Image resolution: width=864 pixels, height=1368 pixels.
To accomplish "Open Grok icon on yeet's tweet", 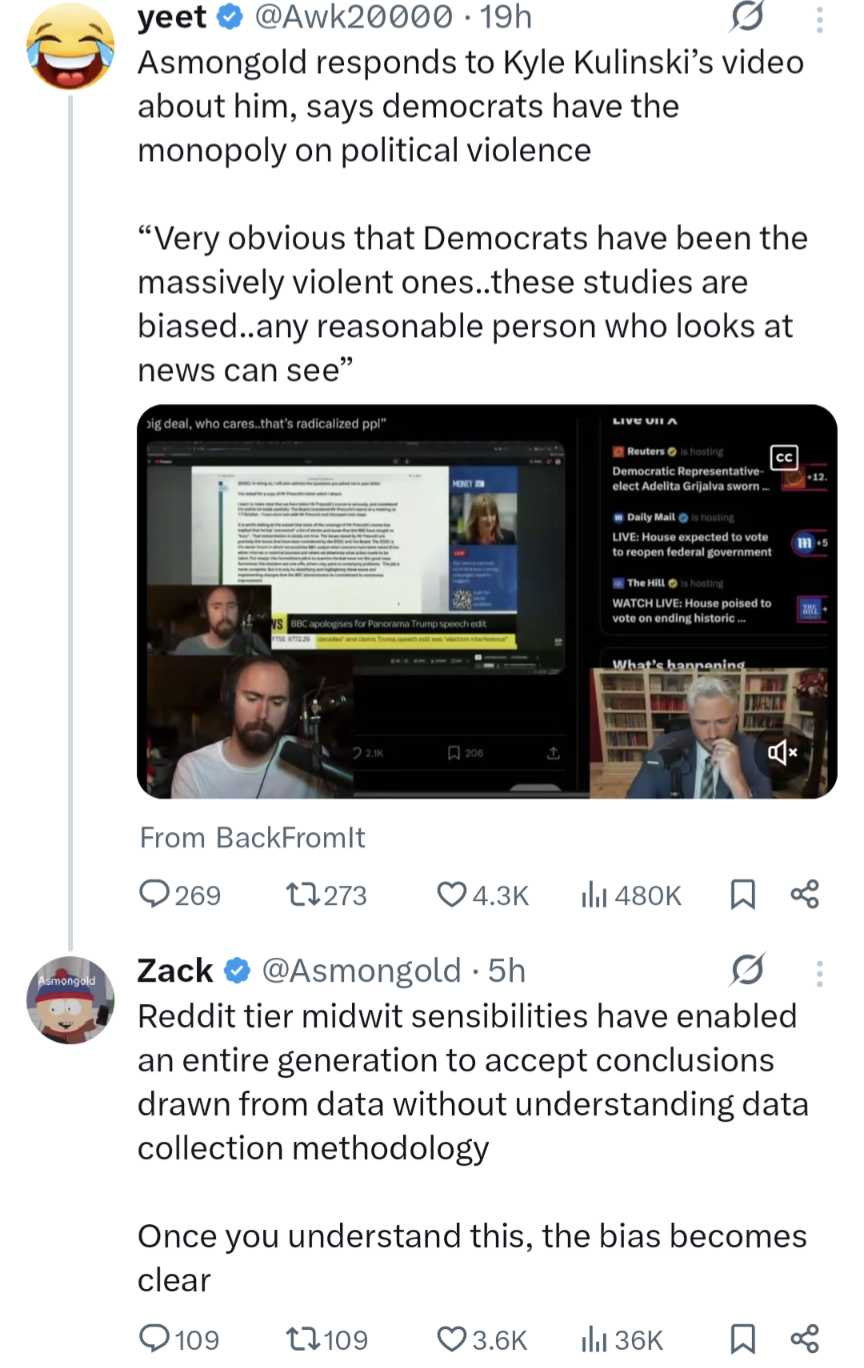I will click(x=749, y=18).
